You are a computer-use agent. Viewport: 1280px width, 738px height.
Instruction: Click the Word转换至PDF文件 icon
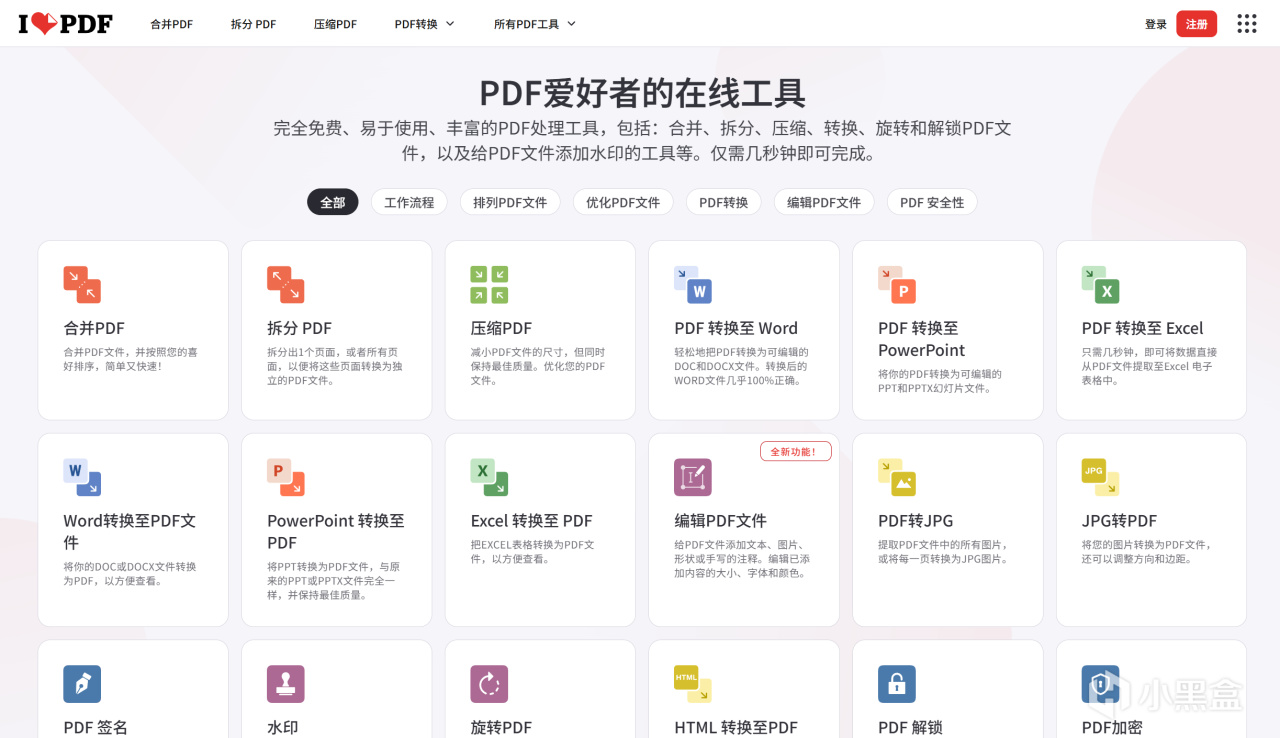pyautogui.click(x=82, y=477)
